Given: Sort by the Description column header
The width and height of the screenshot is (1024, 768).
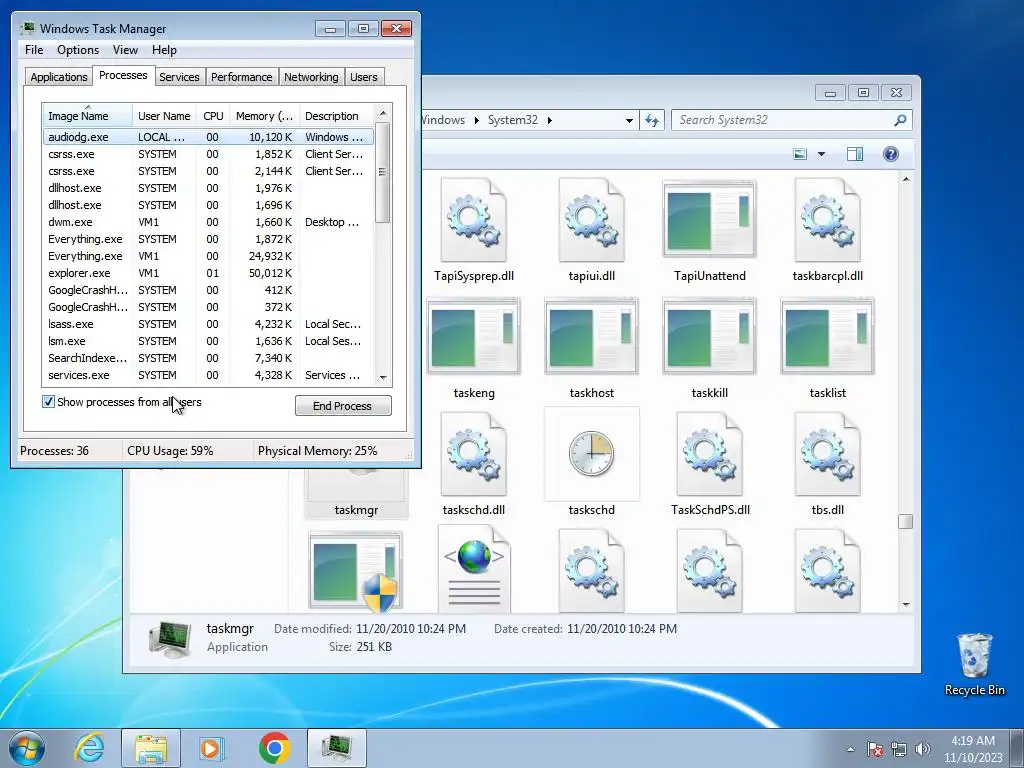Looking at the screenshot, I should pyautogui.click(x=336, y=116).
